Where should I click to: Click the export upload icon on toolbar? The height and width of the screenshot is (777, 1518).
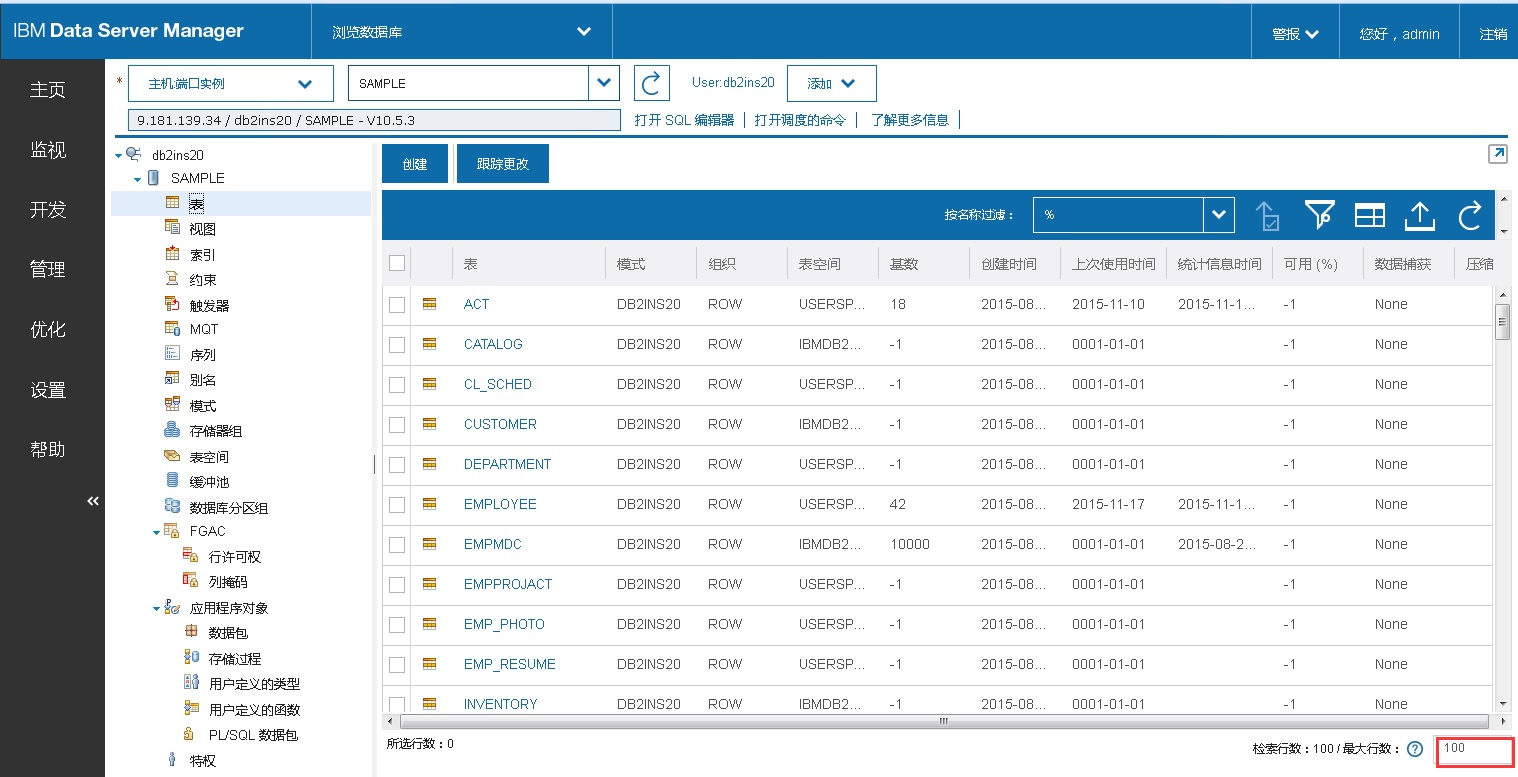(x=1419, y=214)
